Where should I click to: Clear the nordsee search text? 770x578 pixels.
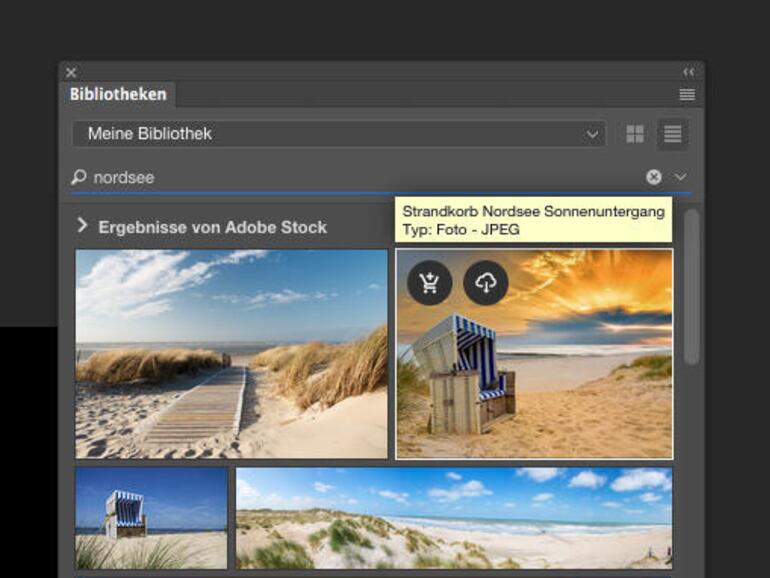654,177
